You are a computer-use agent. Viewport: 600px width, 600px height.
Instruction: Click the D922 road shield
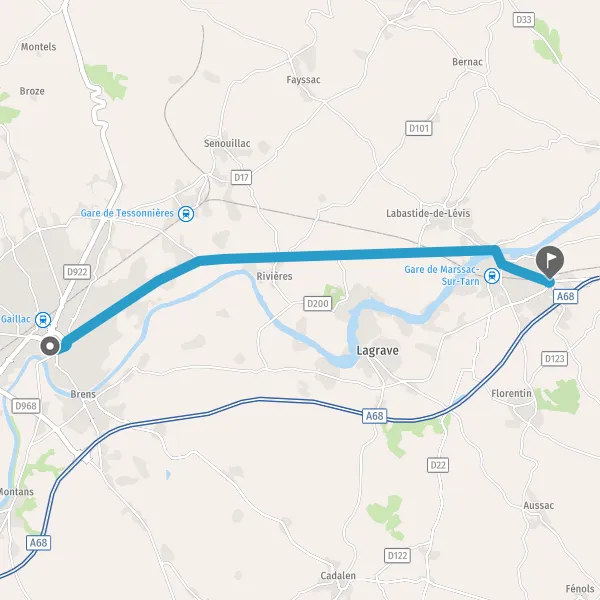[x=77, y=272]
